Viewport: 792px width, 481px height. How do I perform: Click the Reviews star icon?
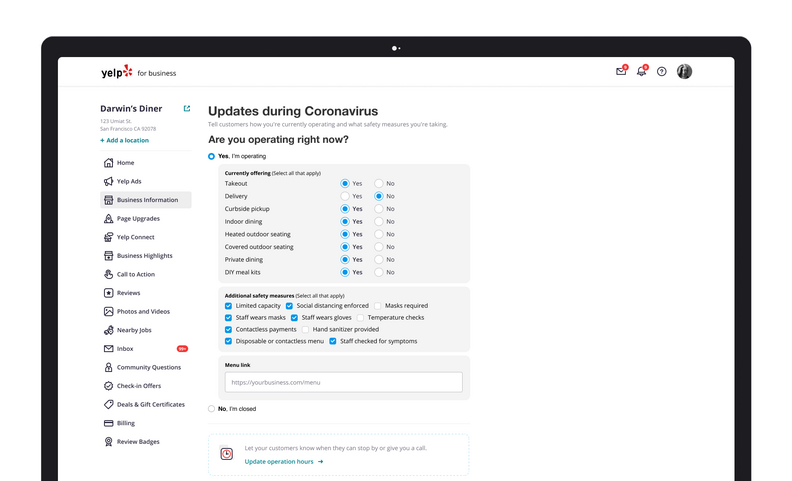pyautogui.click(x=108, y=293)
